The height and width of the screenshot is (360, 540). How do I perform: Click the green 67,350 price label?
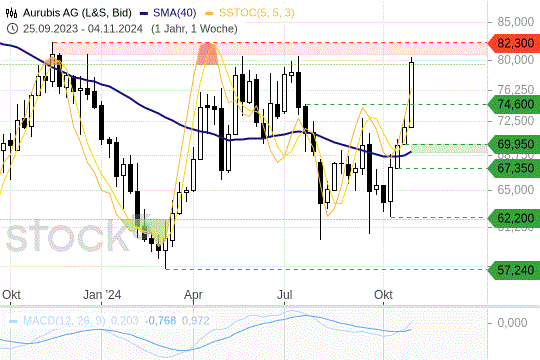514,168
